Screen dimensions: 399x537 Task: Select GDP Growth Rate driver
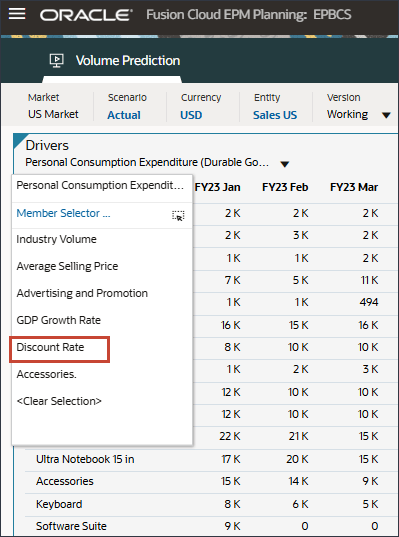(59, 320)
